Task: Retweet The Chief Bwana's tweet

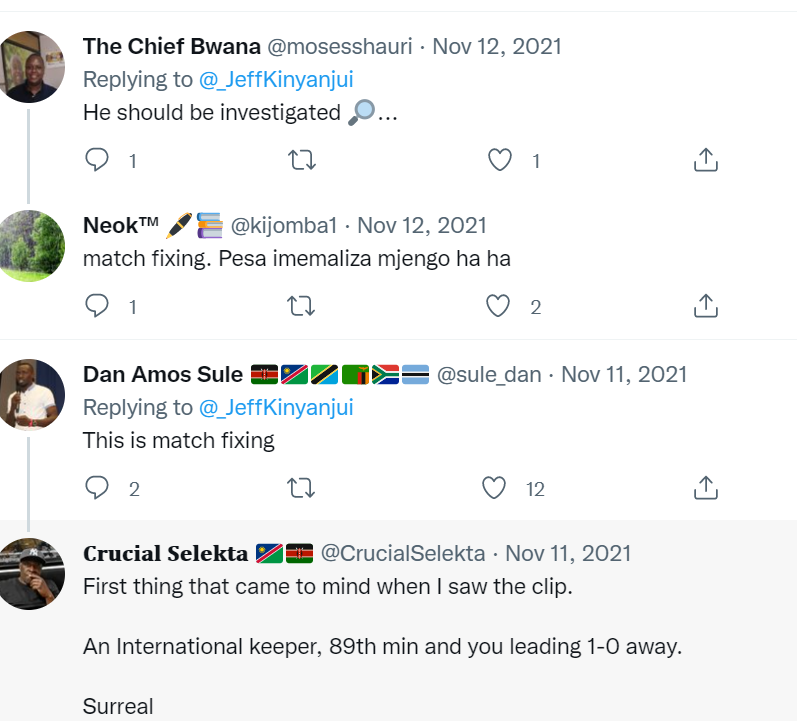Action: pos(301,160)
